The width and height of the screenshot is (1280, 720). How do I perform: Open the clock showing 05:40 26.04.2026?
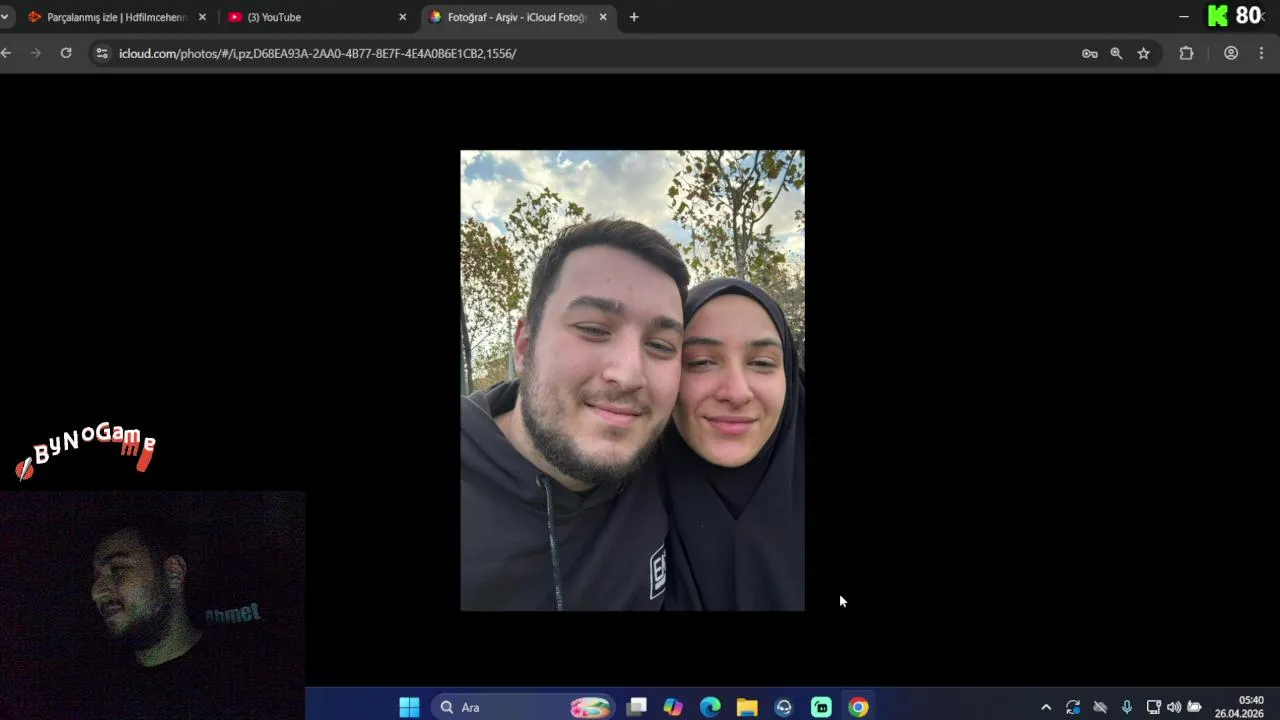pos(1239,707)
